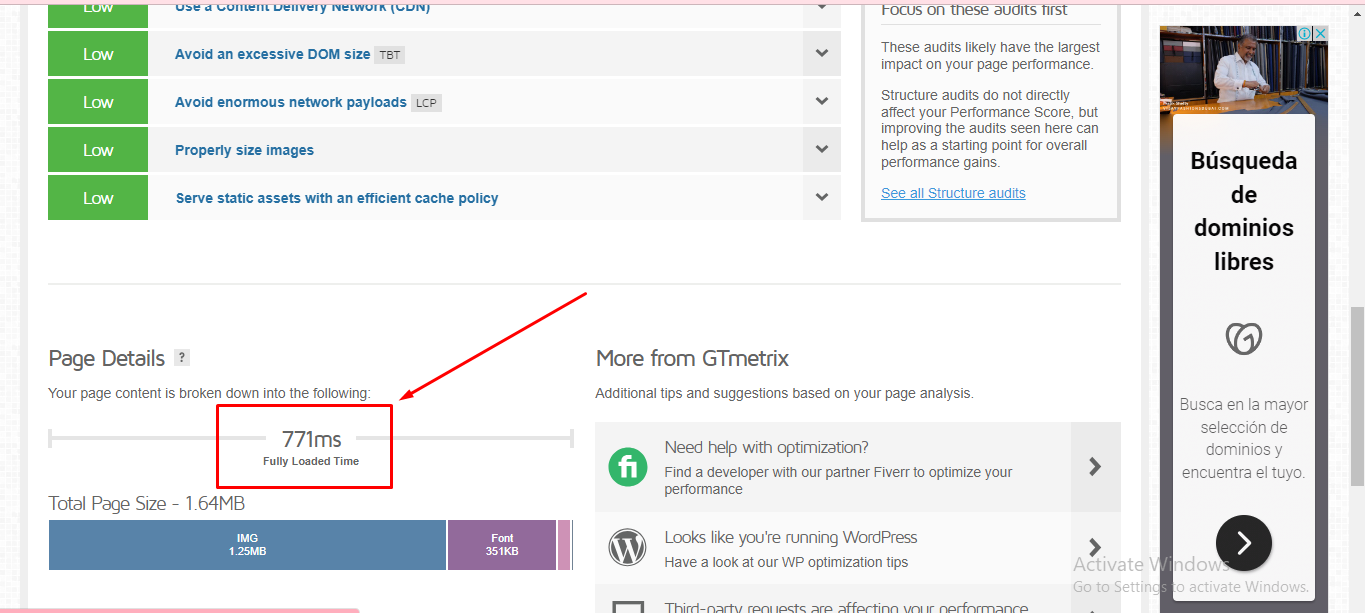Viewport: 1365px width, 613px height.
Task: Click the ad info icon on the banner
Action: tap(1305, 34)
